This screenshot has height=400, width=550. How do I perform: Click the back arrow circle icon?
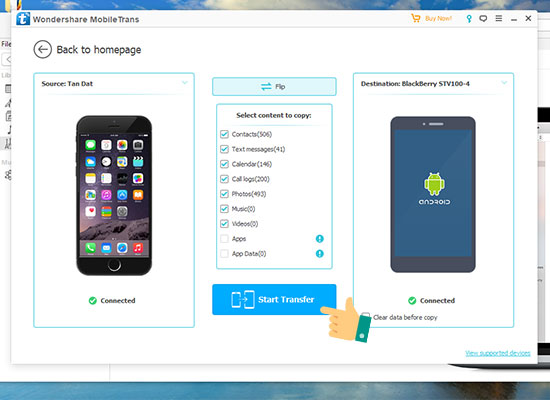pos(43,49)
